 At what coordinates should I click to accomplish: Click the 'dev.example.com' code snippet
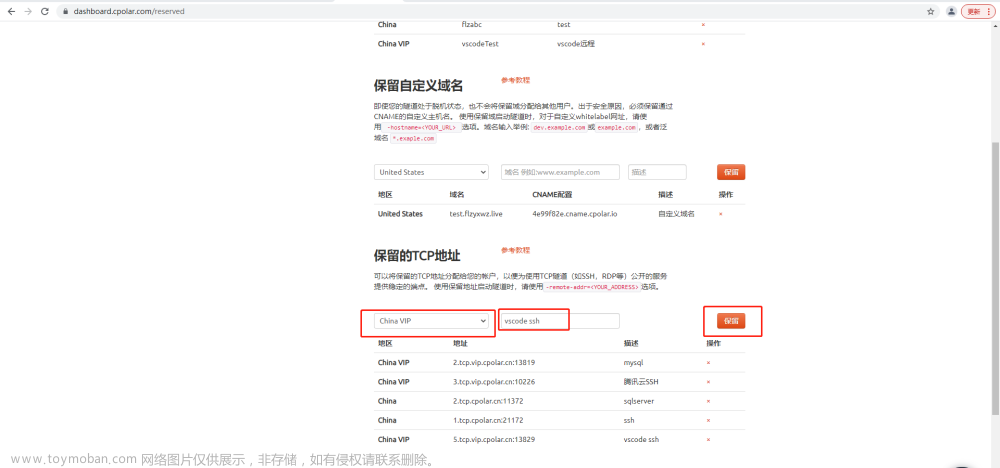(x=559, y=128)
